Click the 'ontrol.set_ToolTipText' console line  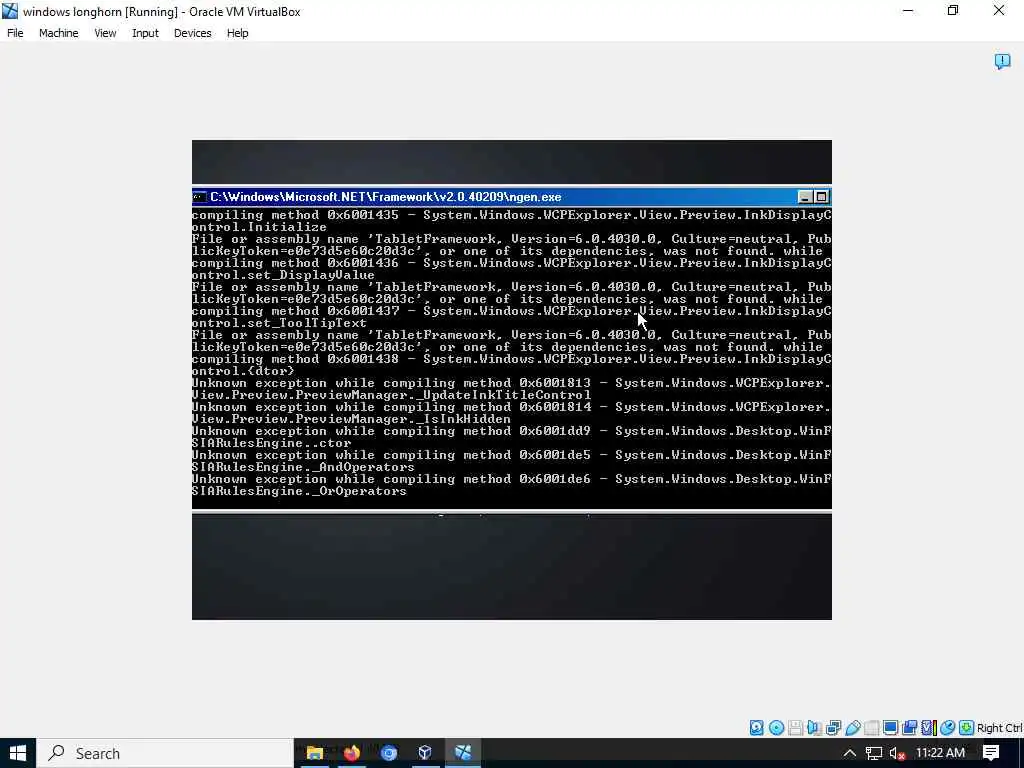click(x=280, y=323)
